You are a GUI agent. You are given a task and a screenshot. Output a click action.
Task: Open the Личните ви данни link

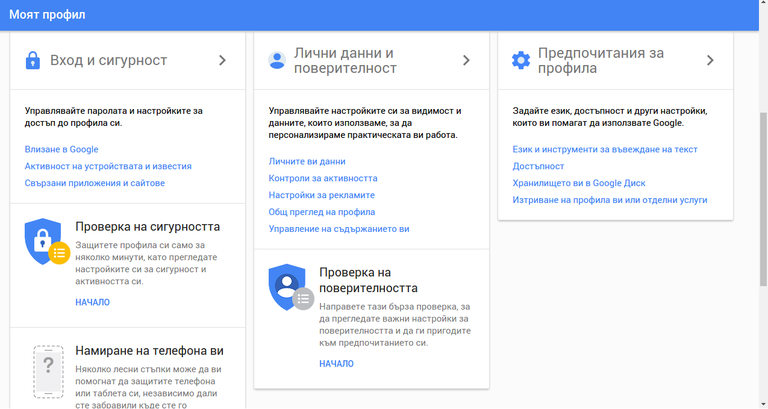coord(307,161)
